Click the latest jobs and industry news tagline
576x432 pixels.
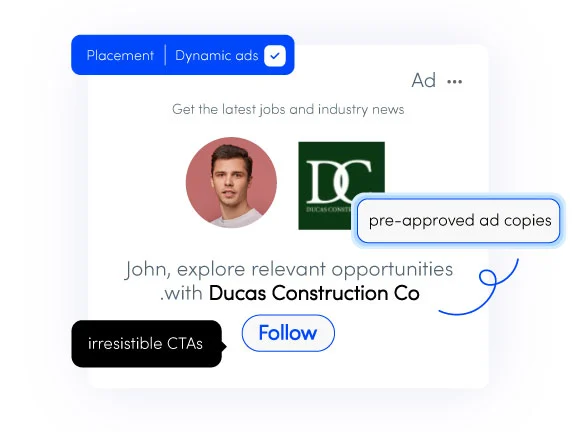pos(288,109)
